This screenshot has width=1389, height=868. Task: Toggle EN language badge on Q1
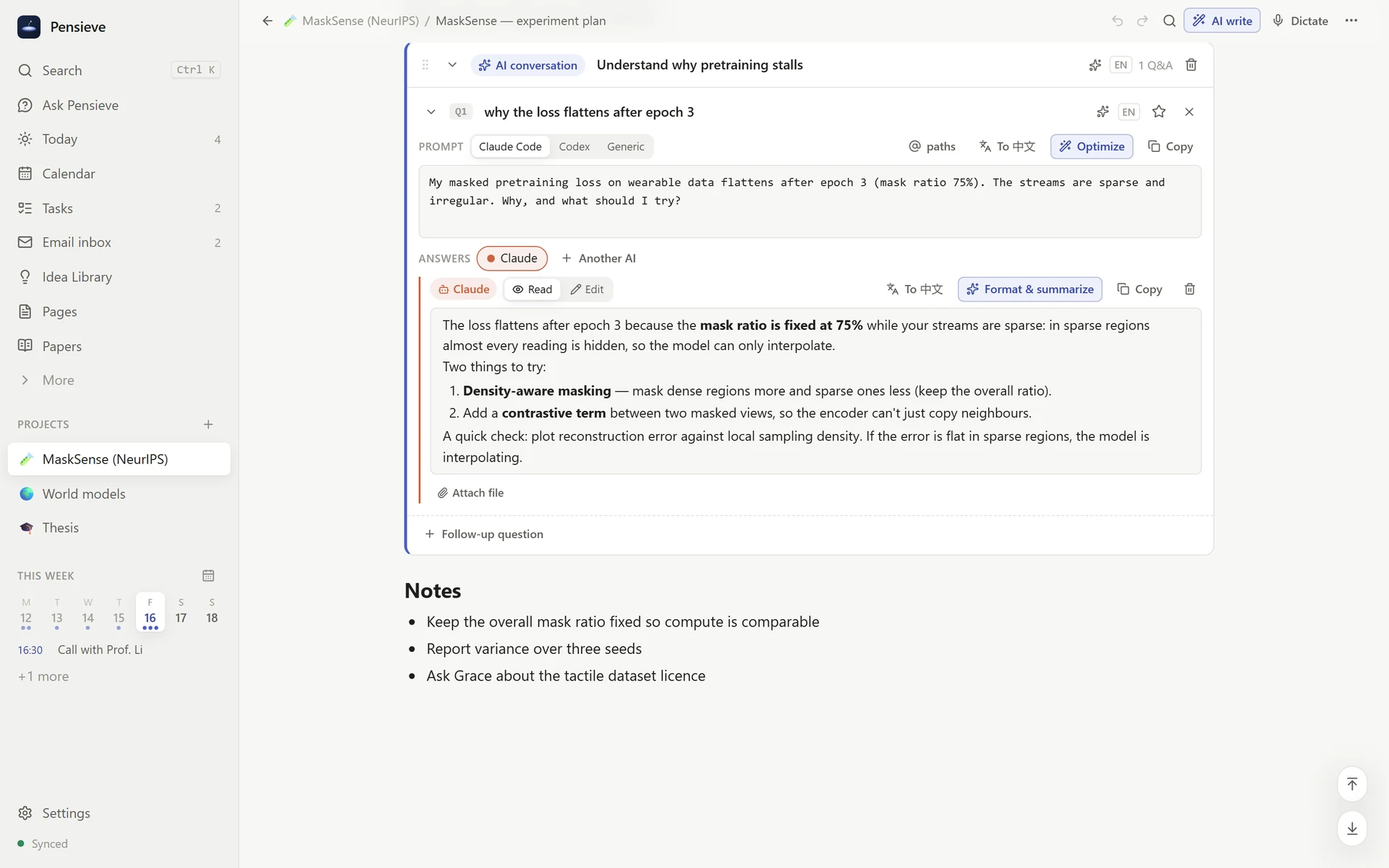1129,112
